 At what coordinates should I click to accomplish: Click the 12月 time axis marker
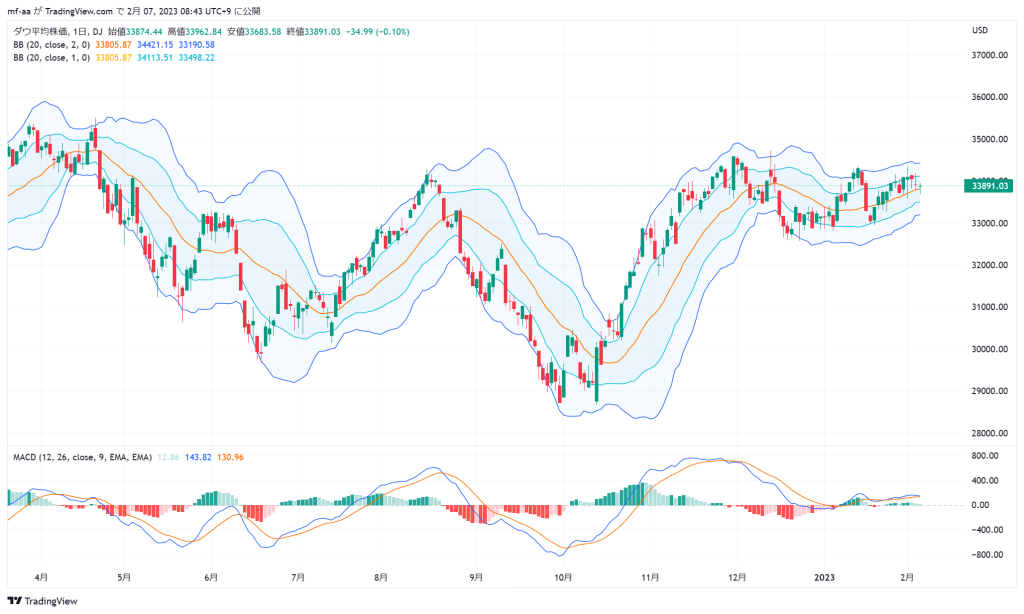tap(737, 577)
